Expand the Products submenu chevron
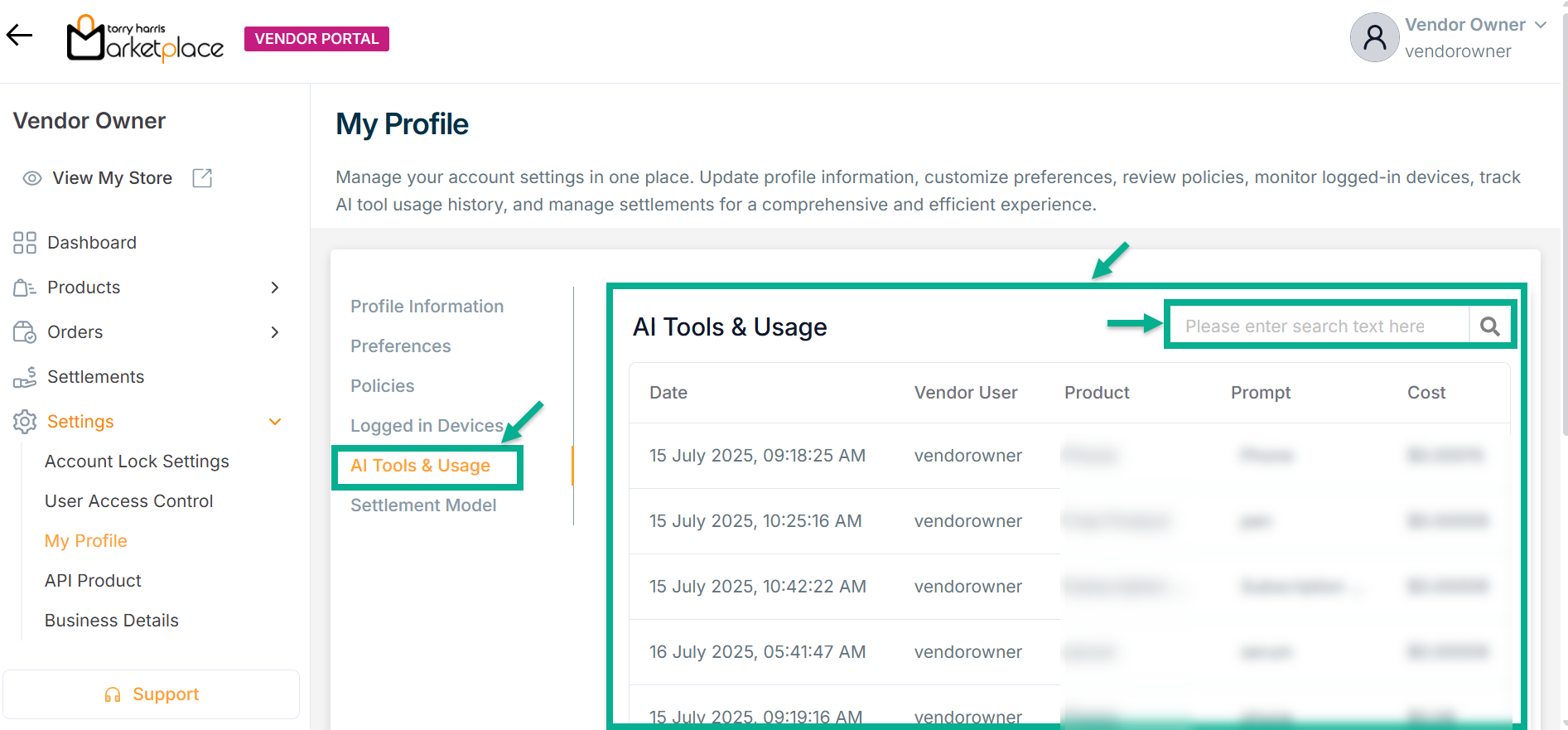The height and width of the screenshot is (730, 1568). (275, 288)
